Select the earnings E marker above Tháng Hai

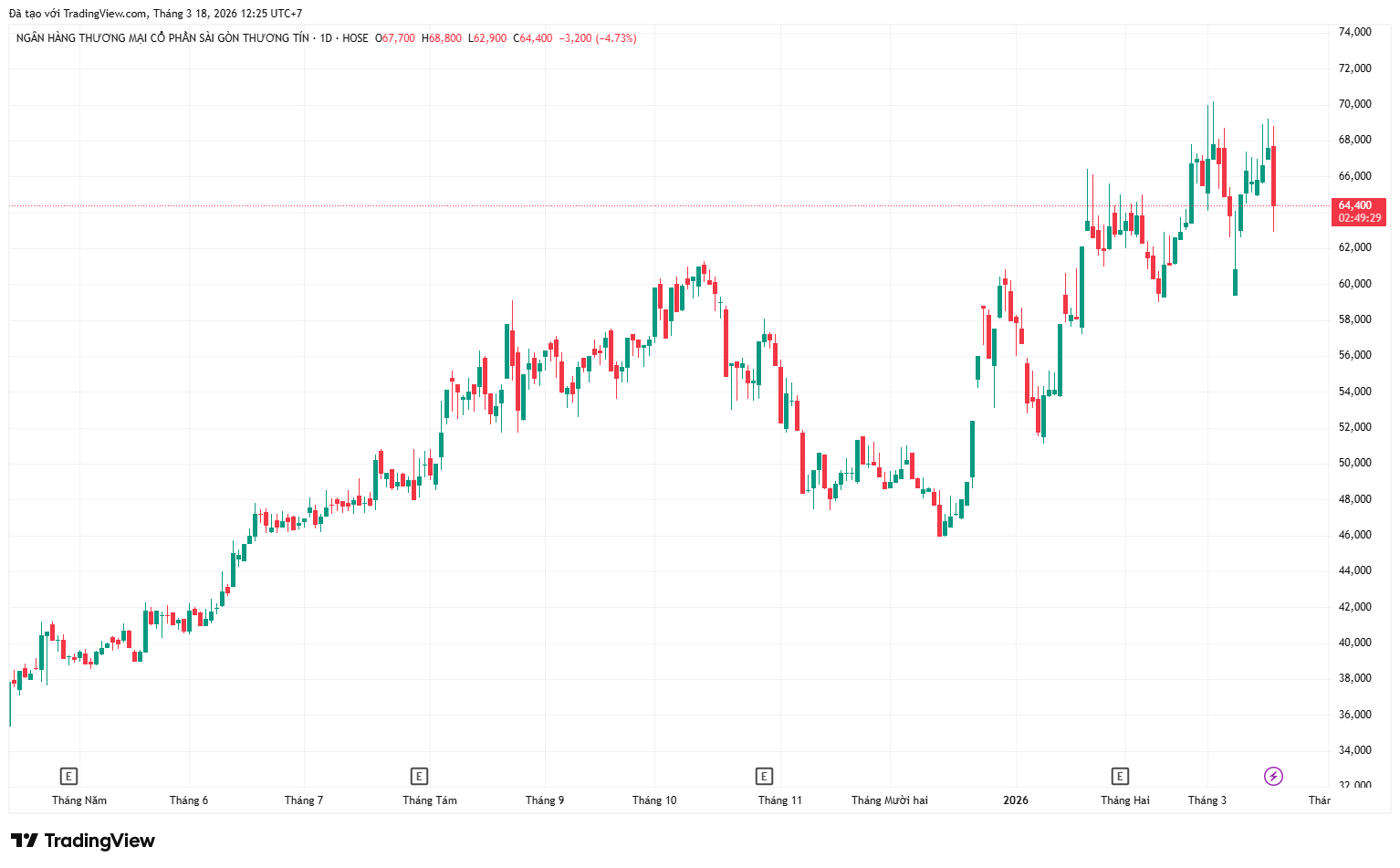click(1120, 777)
